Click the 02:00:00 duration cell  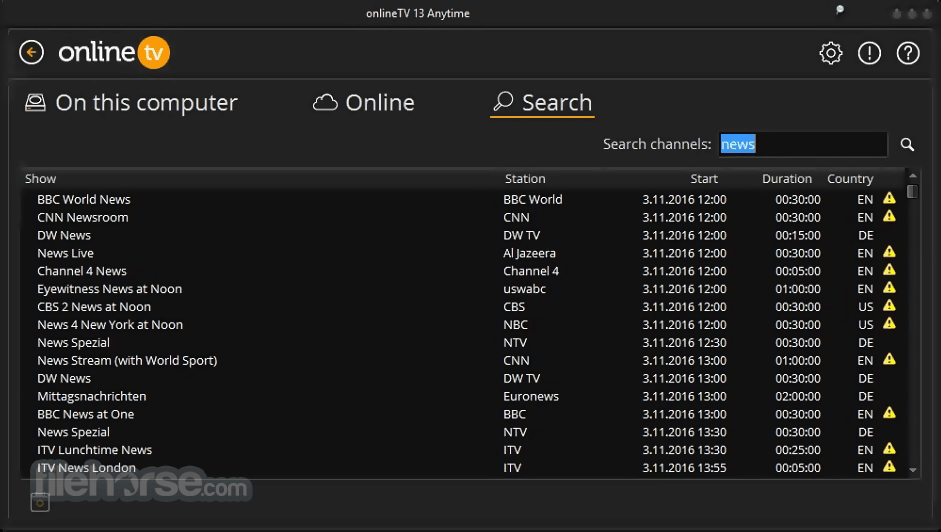[798, 396]
